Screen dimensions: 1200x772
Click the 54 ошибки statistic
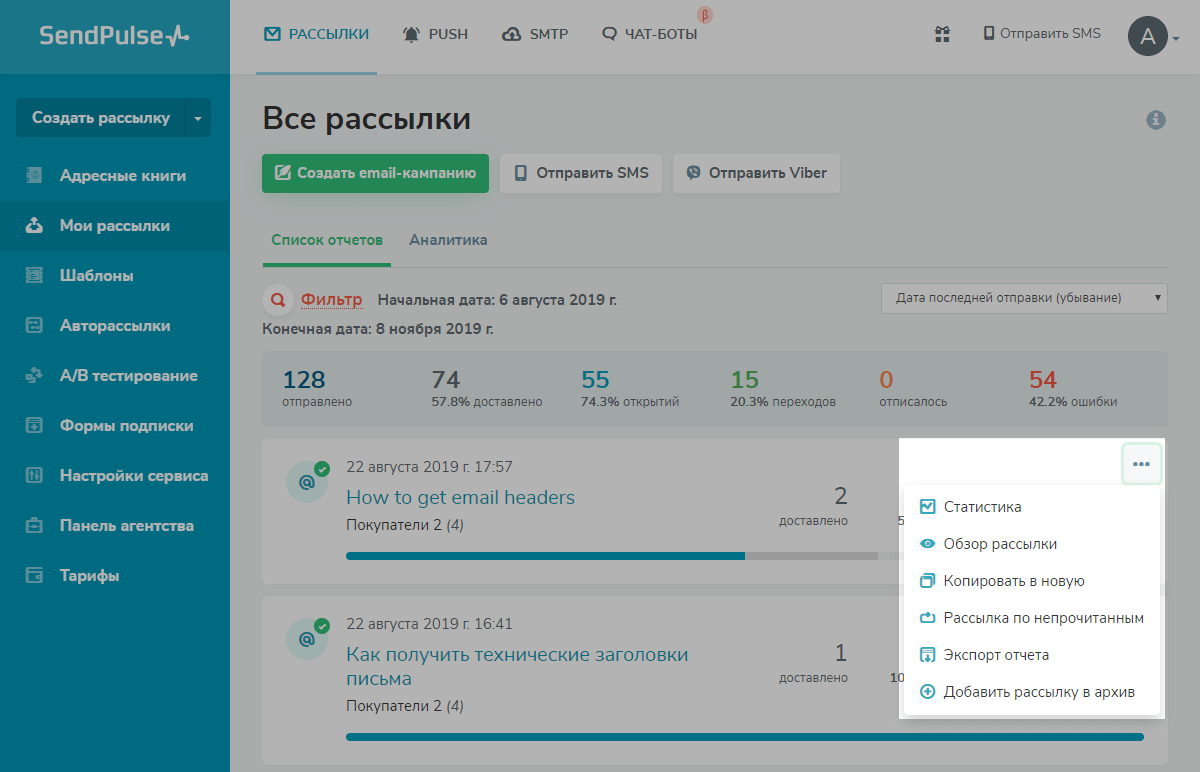click(1073, 389)
